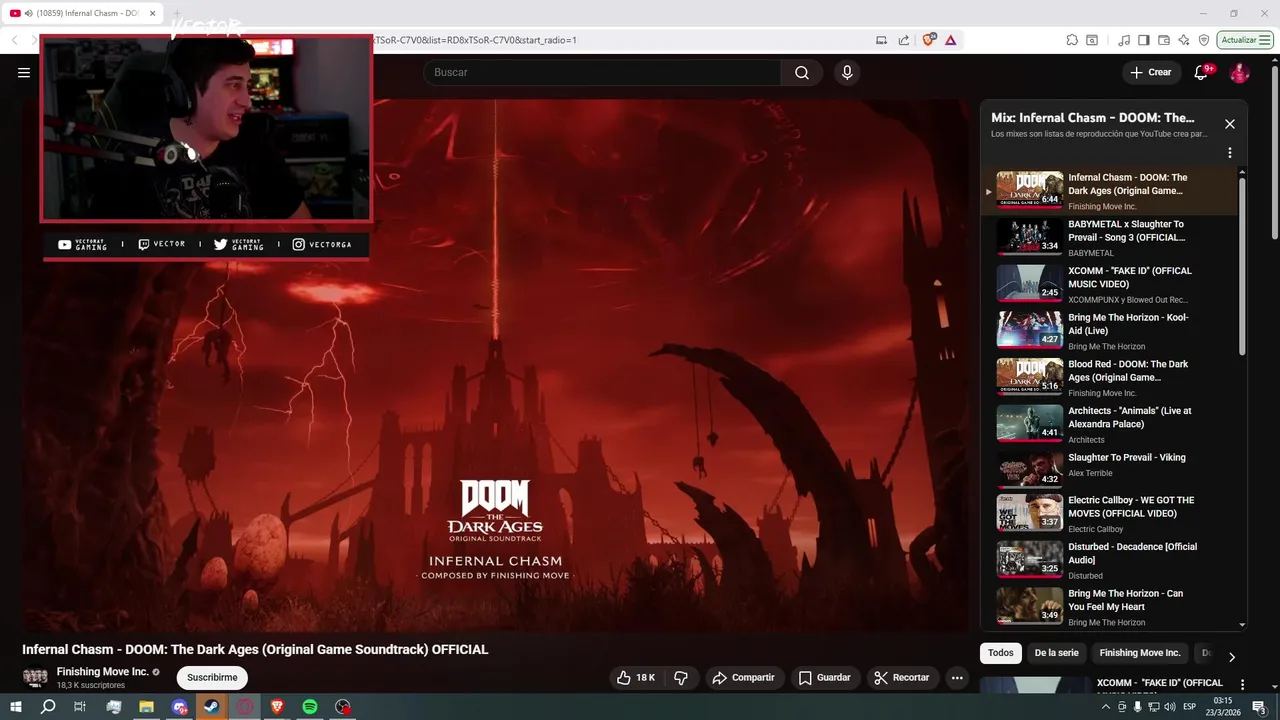
Task: Open the Finishing Move Inc. channel link
Action: click(x=103, y=672)
